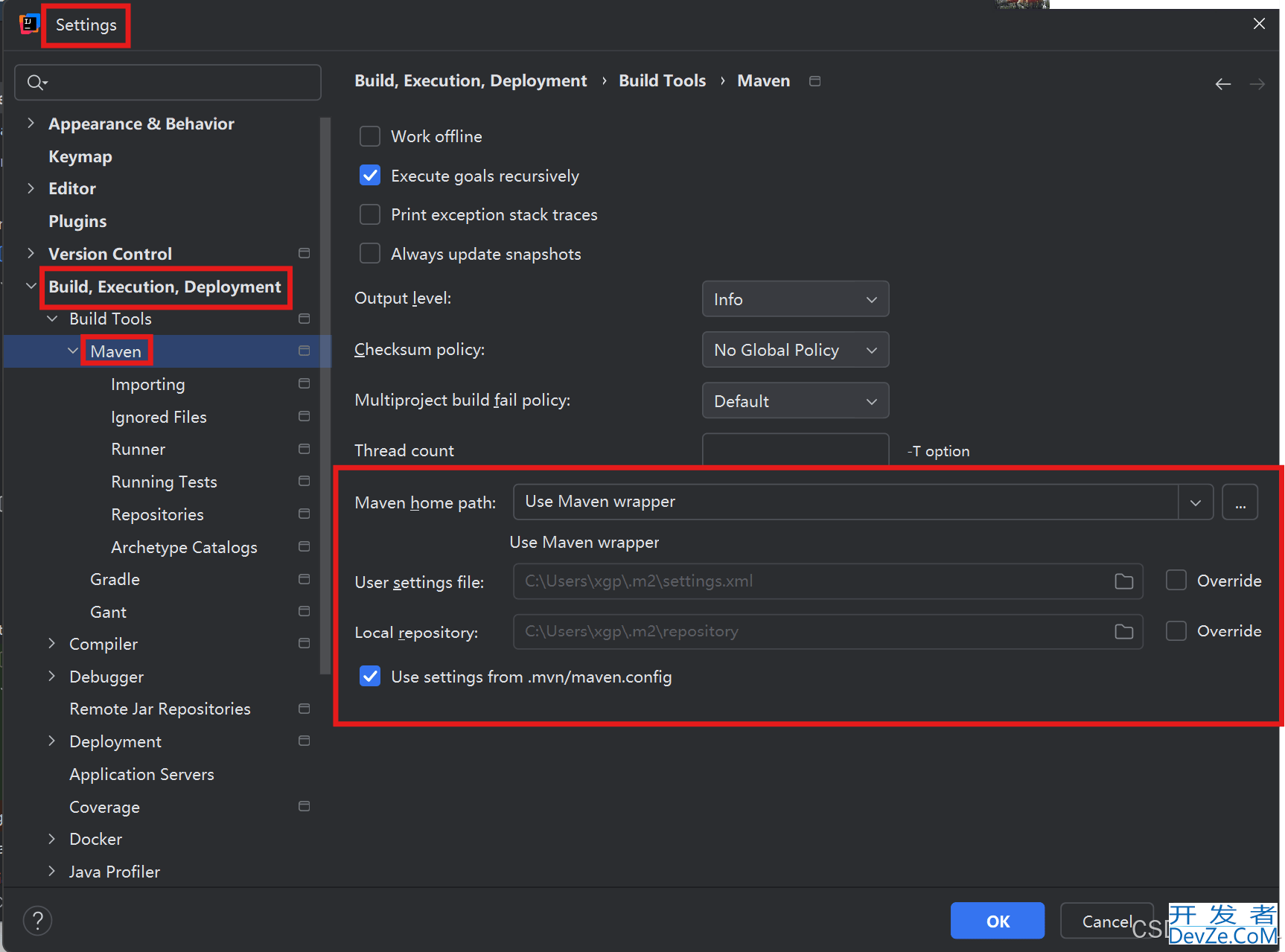
Task: Click Build Tools in the breadcrumb
Action: (662, 80)
